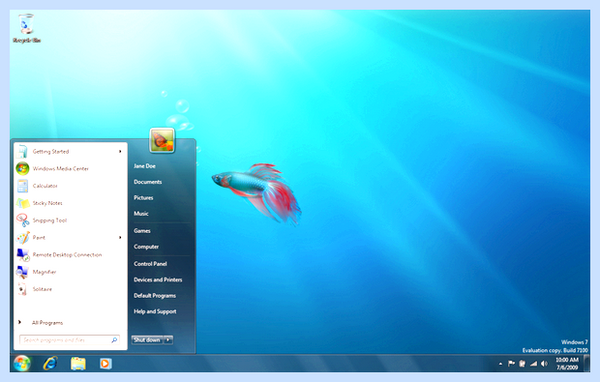Image resolution: width=600 pixels, height=382 pixels.
Task: Launch Windows Media Center icon
Action: click(22, 168)
